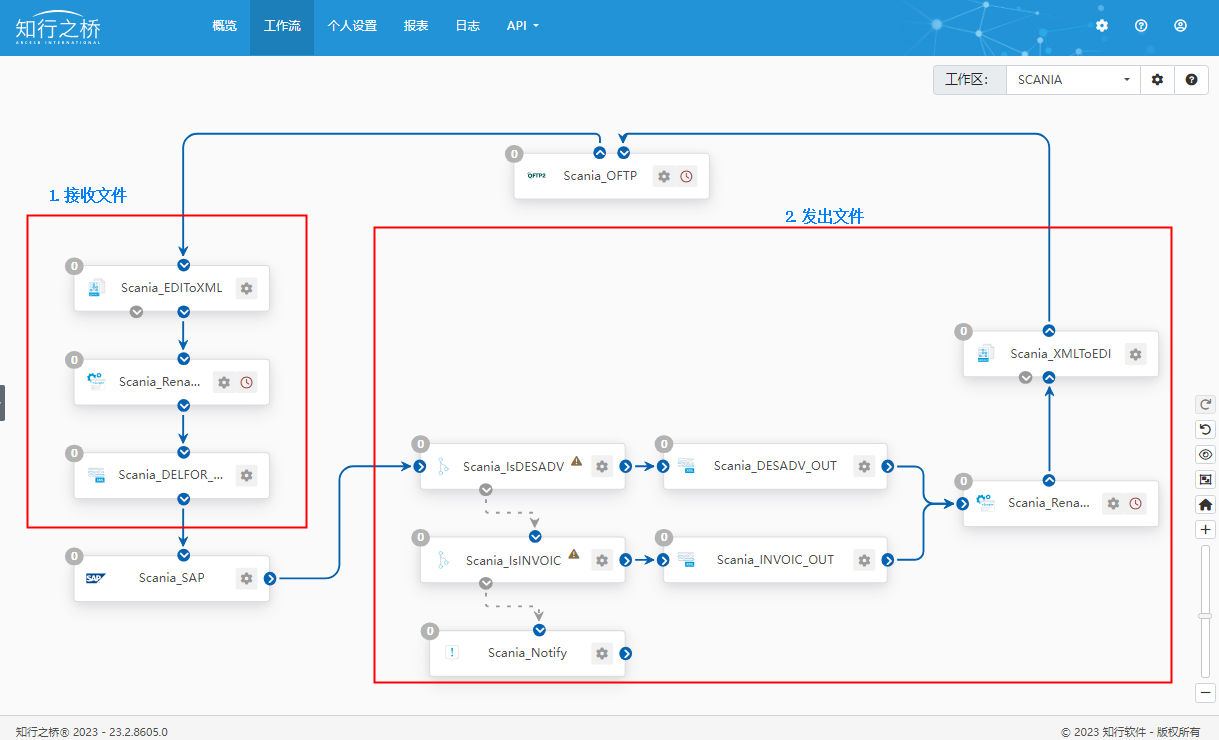This screenshot has width=1219, height=740.
Task: Click gray down chevron under Scania_EDIToXML
Action: pyautogui.click(x=137, y=312)
